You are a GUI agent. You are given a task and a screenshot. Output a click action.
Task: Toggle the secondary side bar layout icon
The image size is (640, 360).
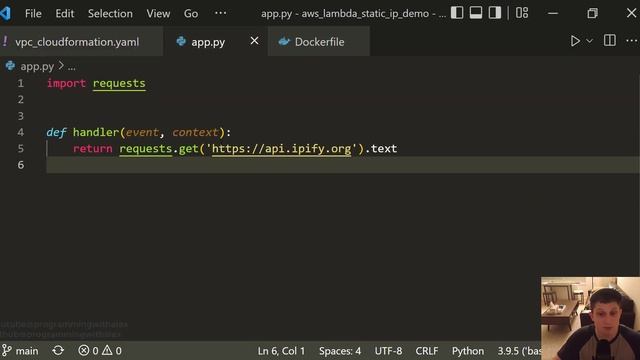point(495,13)
